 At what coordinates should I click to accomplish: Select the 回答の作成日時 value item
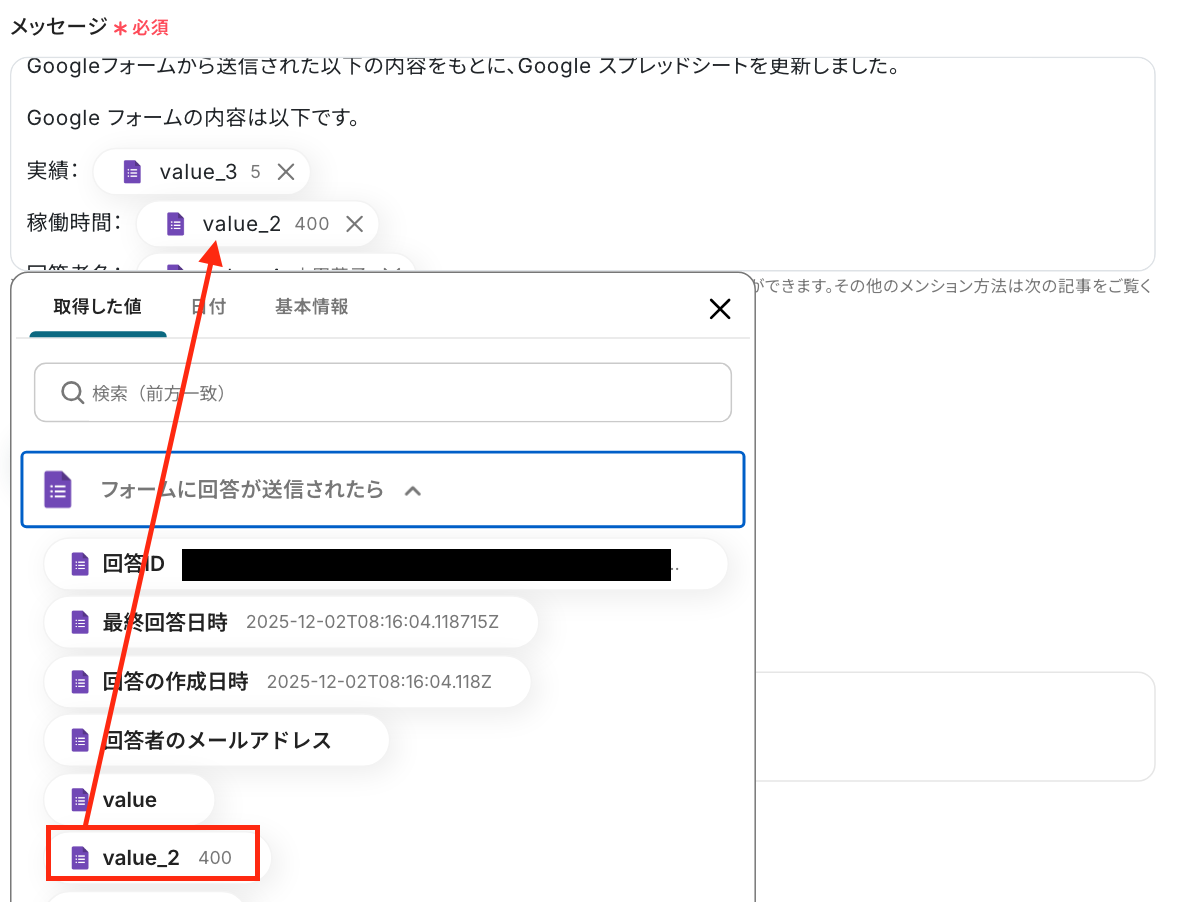(x=287, y=682)
